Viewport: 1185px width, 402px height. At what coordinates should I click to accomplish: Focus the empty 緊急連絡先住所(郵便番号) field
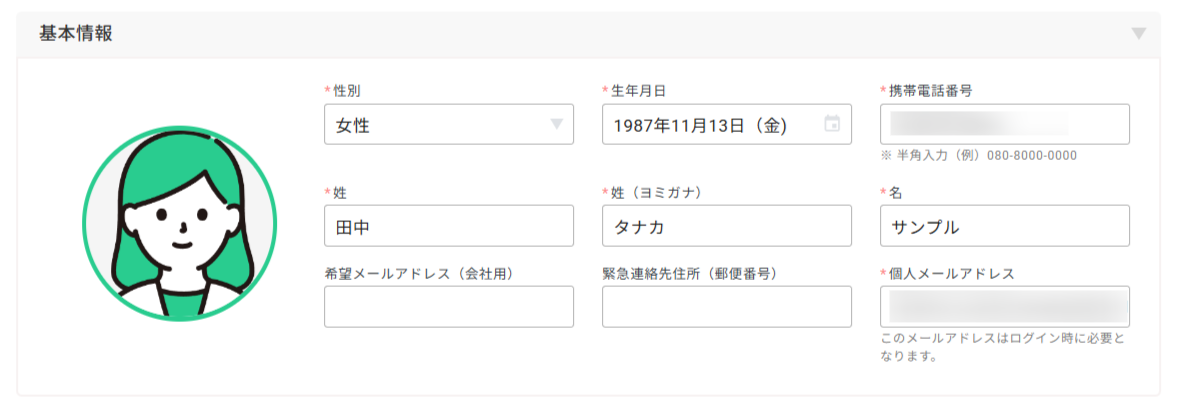pos(726,306)
